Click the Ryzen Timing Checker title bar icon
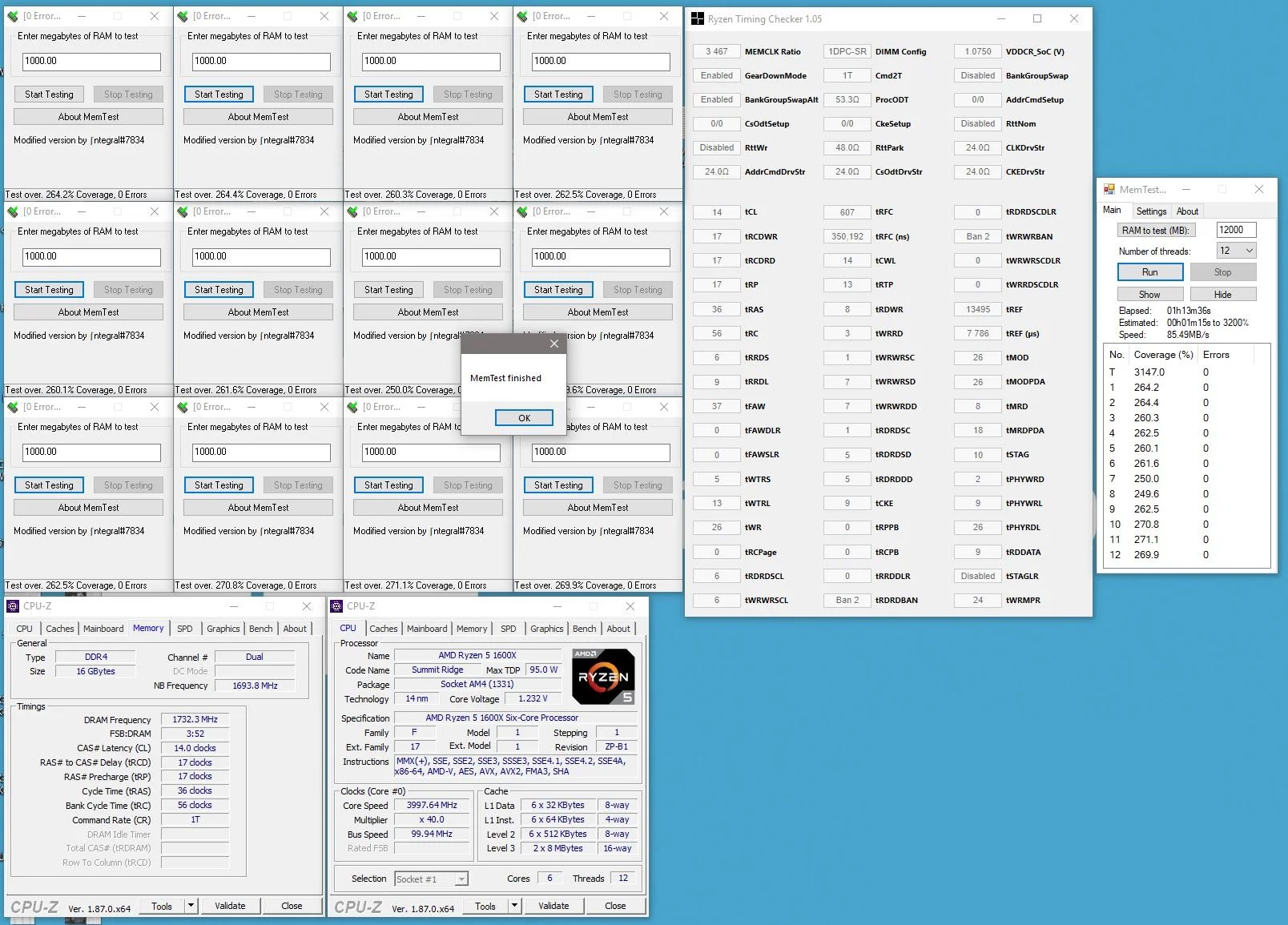Image resolution: width=1288 pixels, height=925 pixels. pos(698,18)
